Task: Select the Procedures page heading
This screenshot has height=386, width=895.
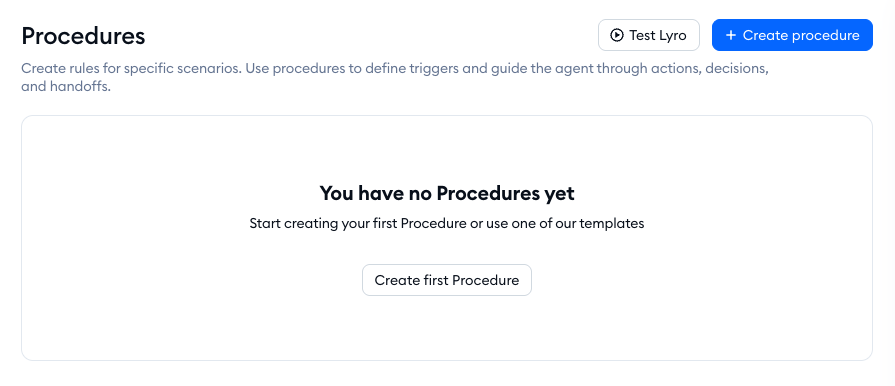Action: coord(83,36)
